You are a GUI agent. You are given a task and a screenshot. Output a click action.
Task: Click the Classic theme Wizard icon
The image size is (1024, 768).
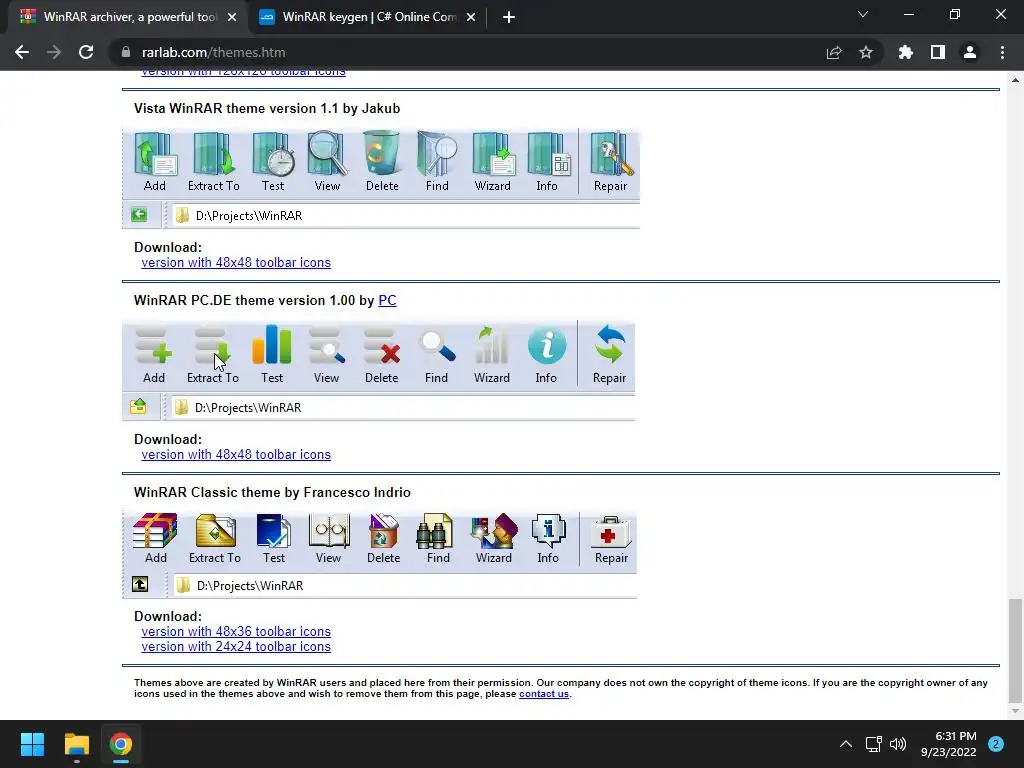(x=494, y=530)
